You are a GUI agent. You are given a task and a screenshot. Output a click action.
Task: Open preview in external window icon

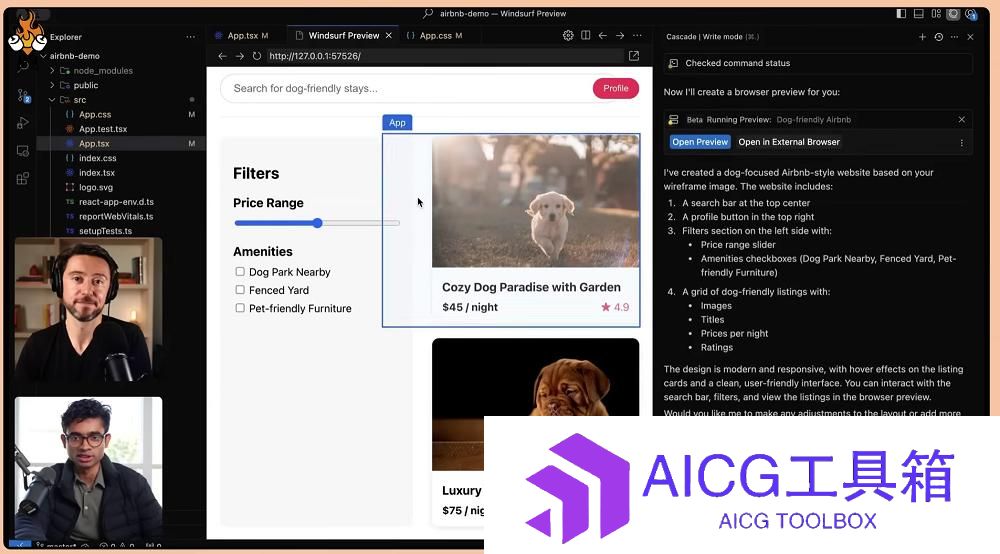pos(634,56)
